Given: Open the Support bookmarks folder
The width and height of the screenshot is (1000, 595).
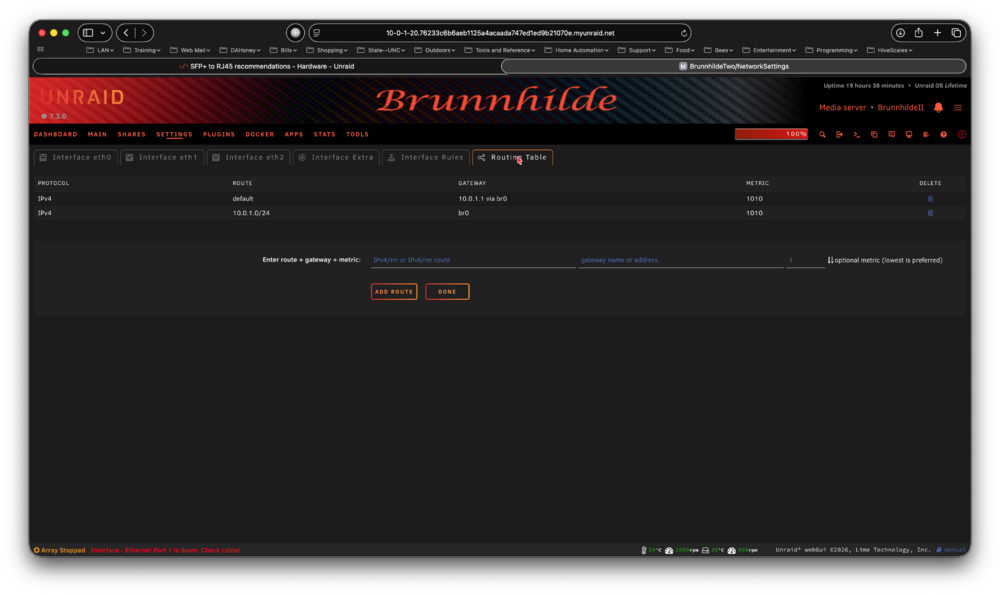Looking at the screenshot, I should (636, 50).
